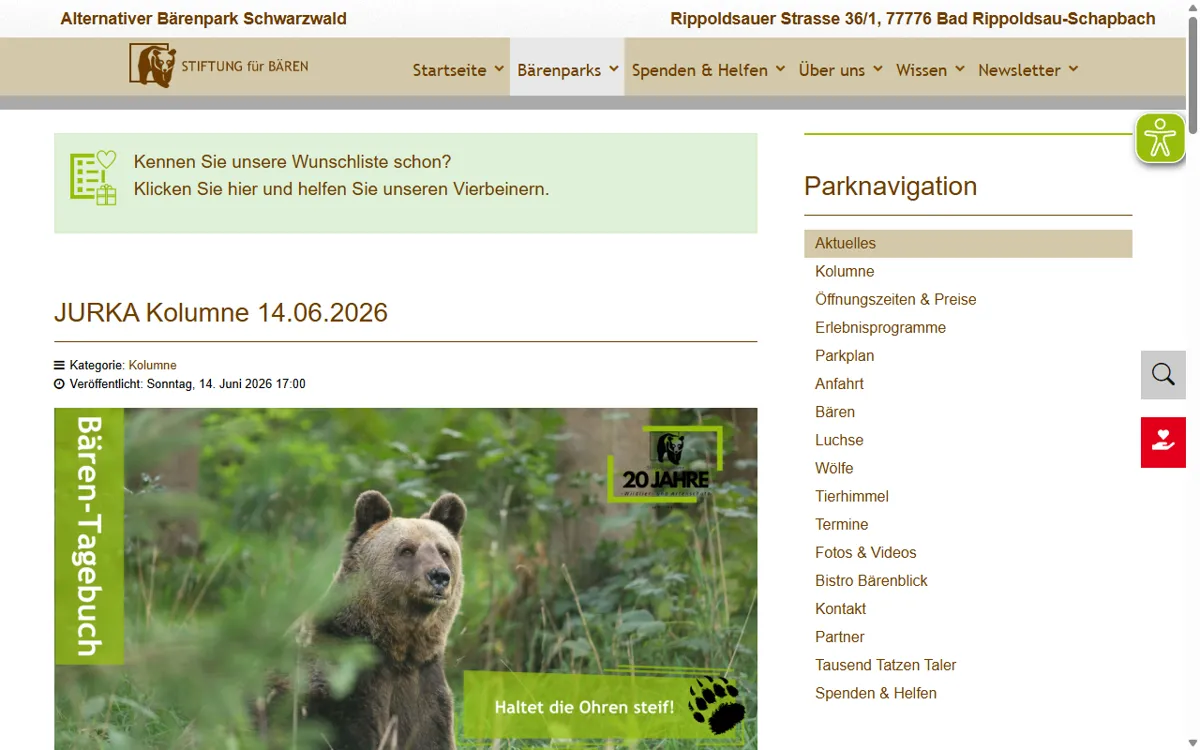Open the Newsletter menu item

[1019, 70]
